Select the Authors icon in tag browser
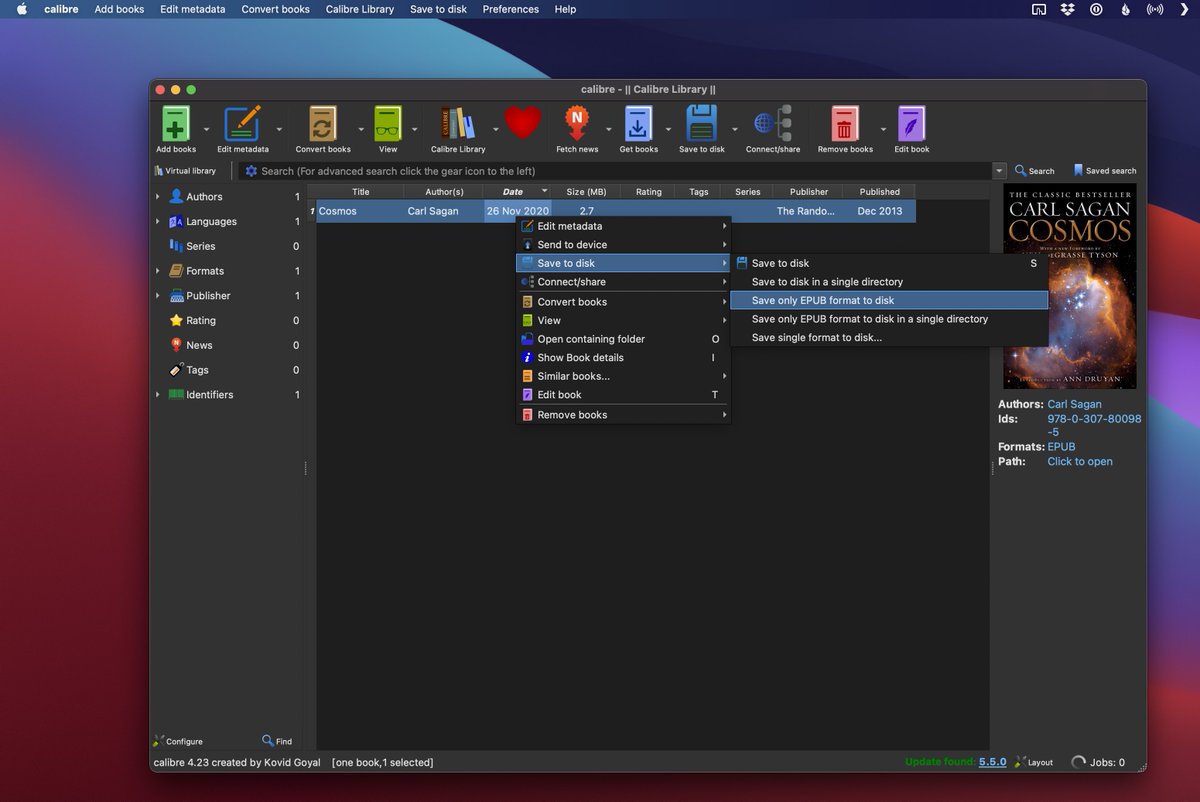Viewport: 1200px width, 802px height. pos(176,197)
